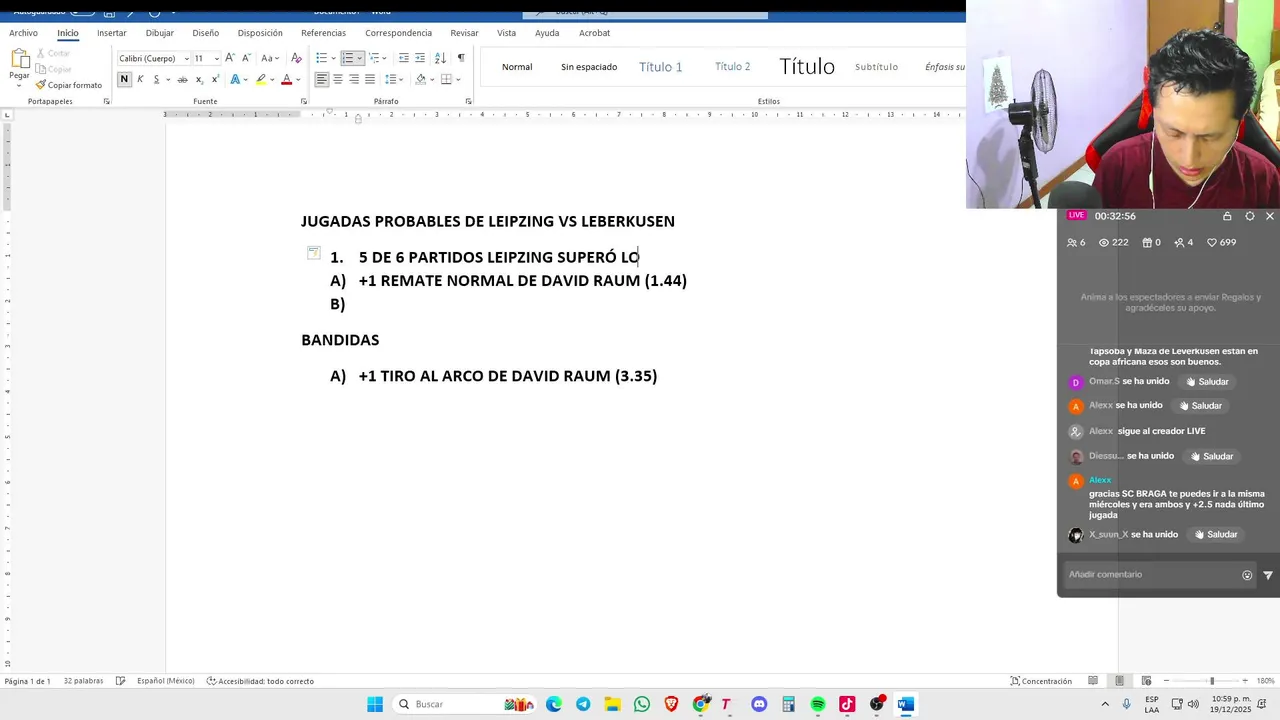Switch to the Revisar tab
Screen dimensions: 1280x720
pos(464,33)
